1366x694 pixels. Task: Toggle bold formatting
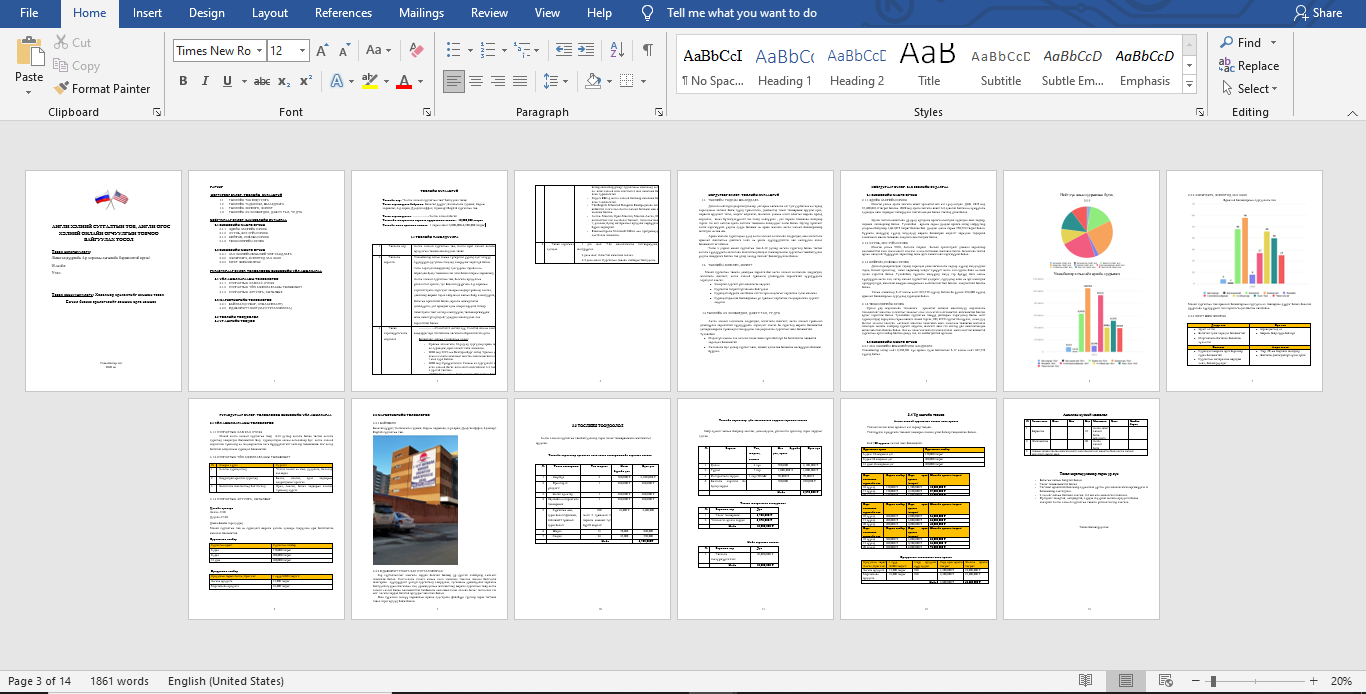[x=183, y=80]
